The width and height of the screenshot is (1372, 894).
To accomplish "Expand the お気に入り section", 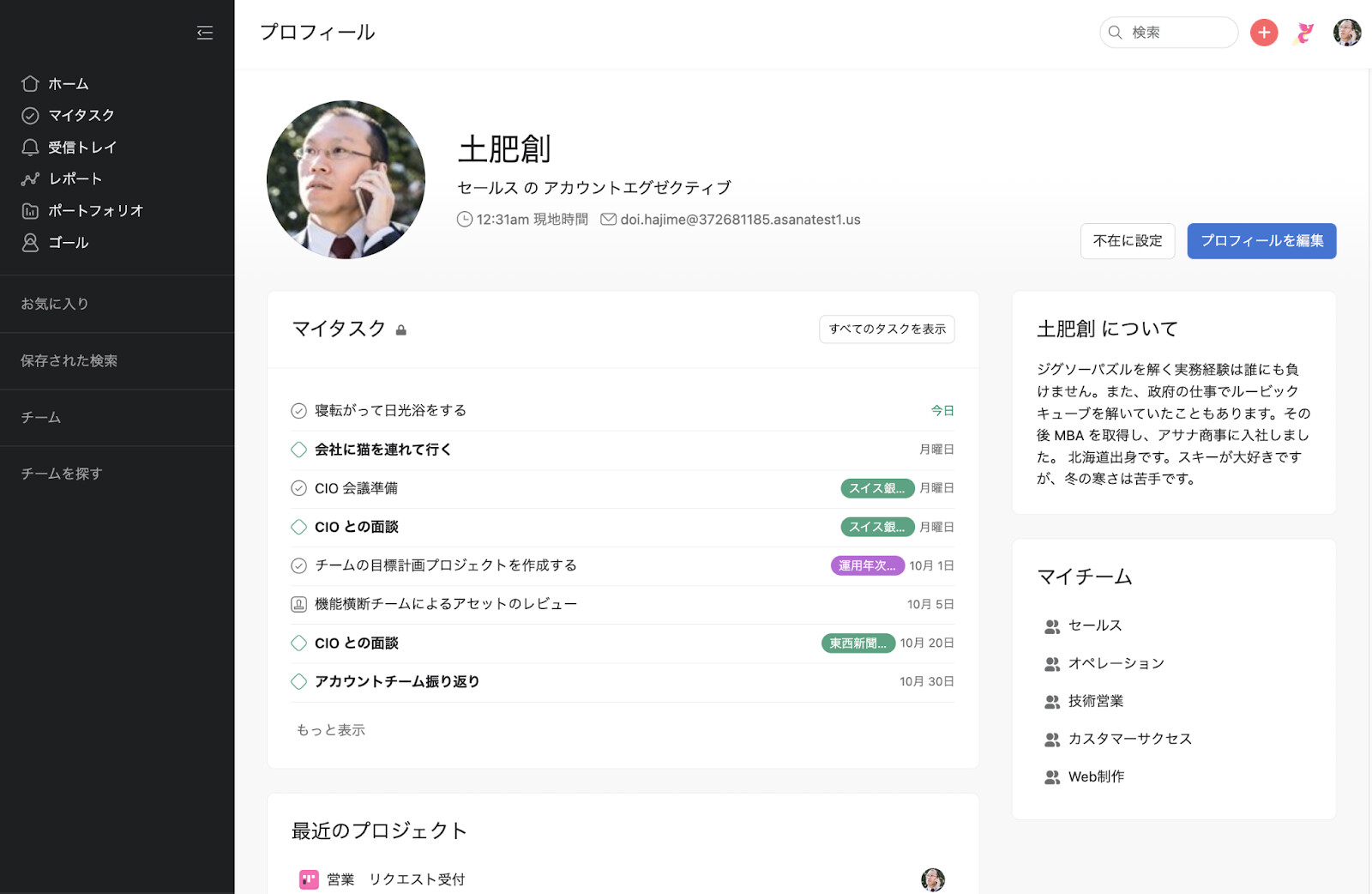I will 55,304.
